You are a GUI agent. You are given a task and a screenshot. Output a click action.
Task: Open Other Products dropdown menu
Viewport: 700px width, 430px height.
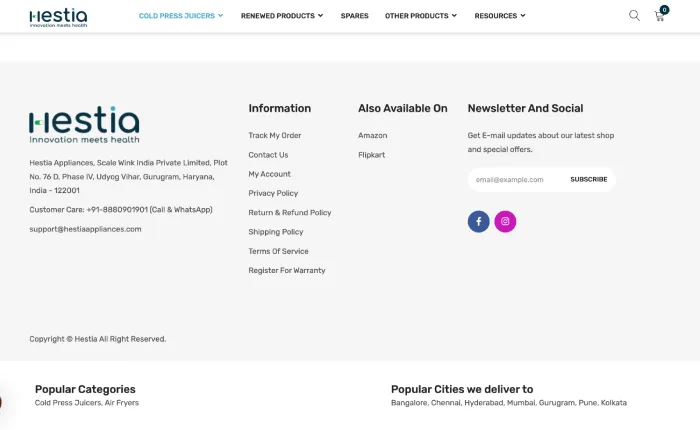(421, 16)
